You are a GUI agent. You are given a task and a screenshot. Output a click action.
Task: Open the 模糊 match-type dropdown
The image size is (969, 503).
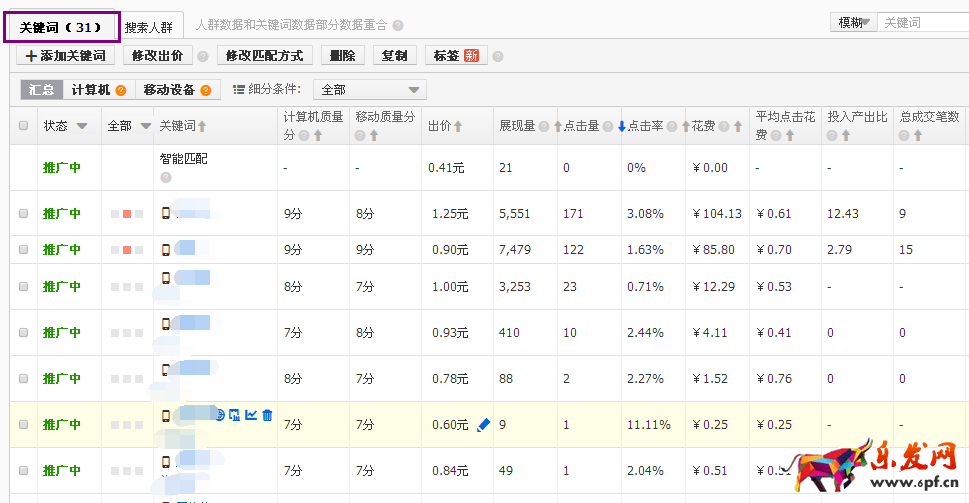pyautogui.click(x=853, y=23)
